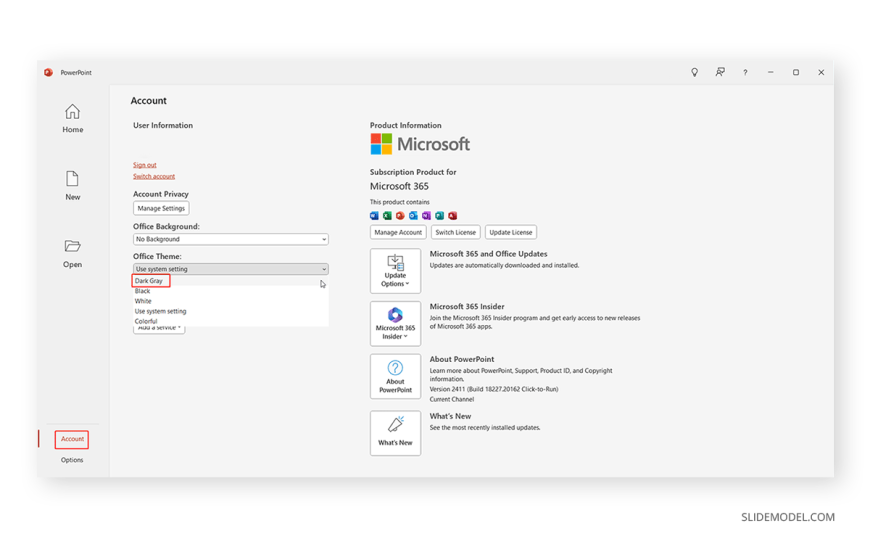Click Manage Account button
This screenshot has height=539, width=870.
[398, 232]
